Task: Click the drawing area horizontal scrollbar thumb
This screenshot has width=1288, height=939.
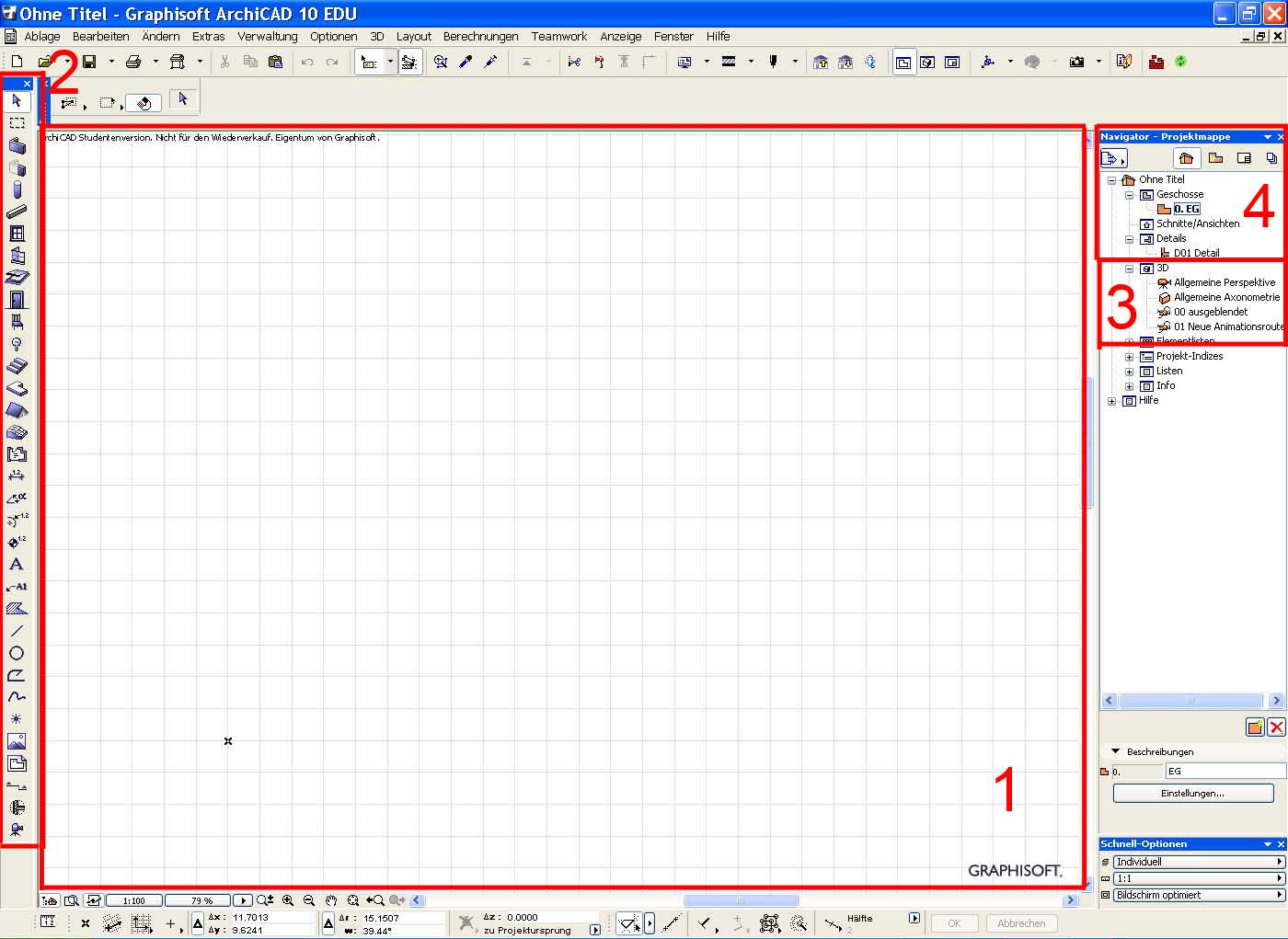Action: (741, 900)
